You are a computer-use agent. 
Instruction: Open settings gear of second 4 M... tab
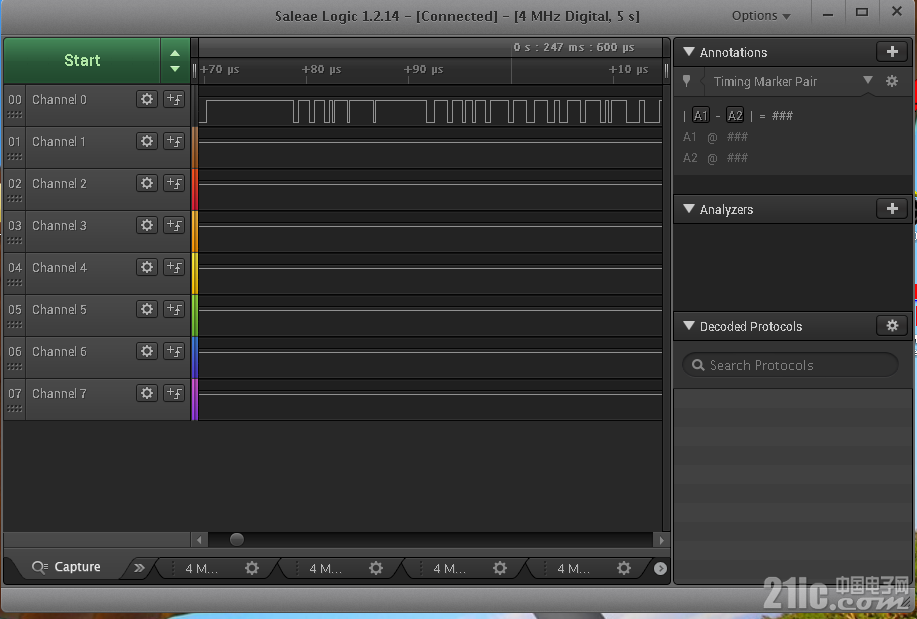point(376,568)
